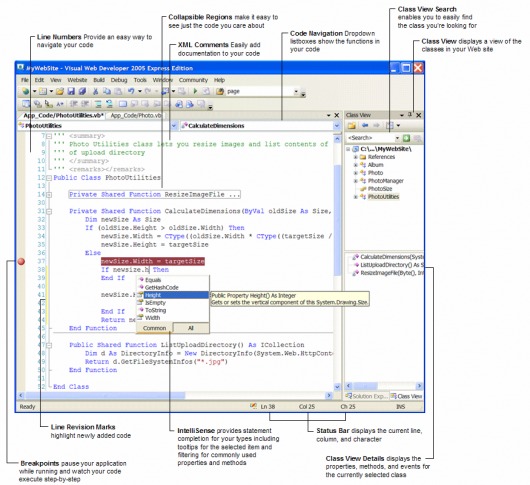Expand the collapsed ResizeImageFile region on line 14
The height and width of the screenshot is (485, 530).
(49, 195)
